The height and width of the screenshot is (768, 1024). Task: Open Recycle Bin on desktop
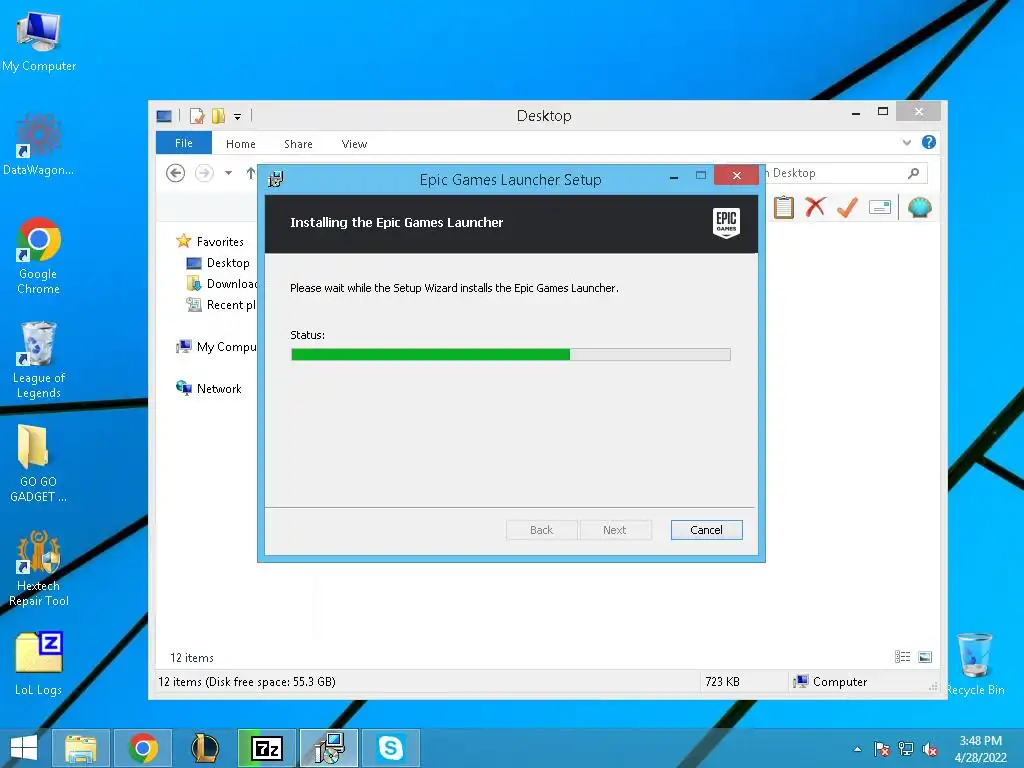975,664
